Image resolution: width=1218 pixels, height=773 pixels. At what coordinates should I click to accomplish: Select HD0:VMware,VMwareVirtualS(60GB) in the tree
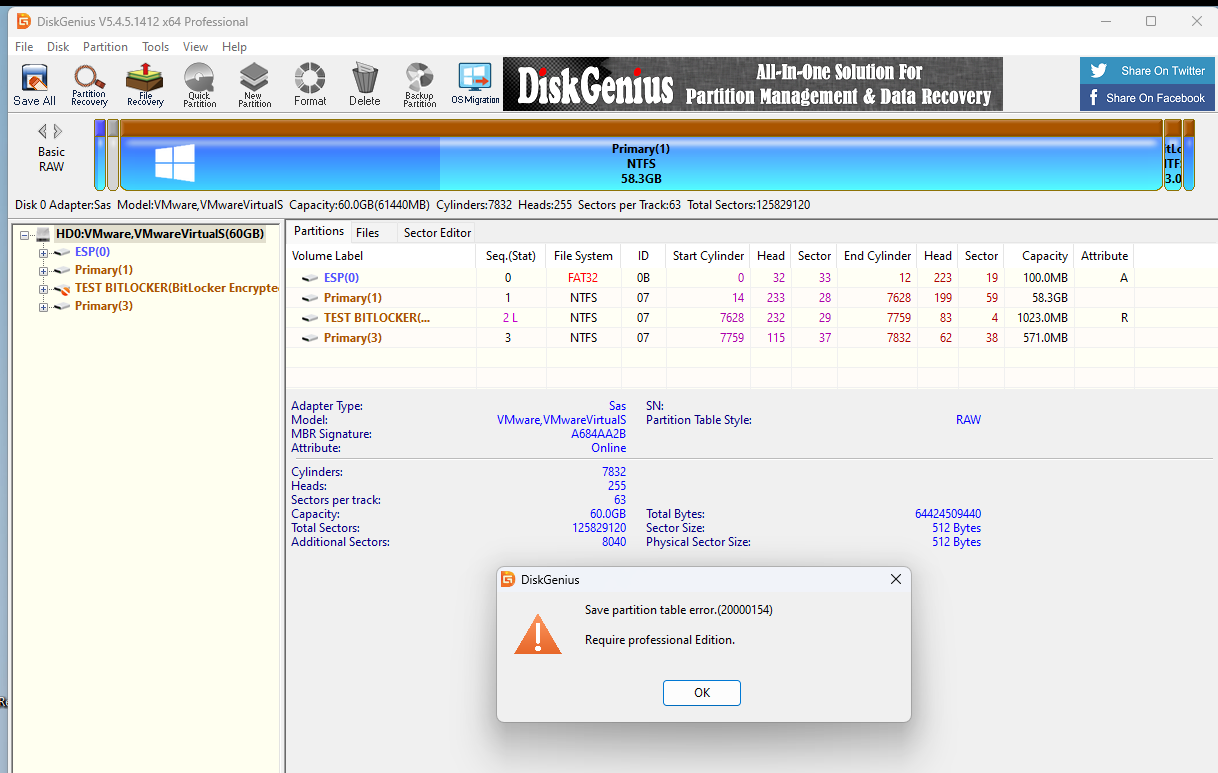pyautogui.click(x=160, y=234)
